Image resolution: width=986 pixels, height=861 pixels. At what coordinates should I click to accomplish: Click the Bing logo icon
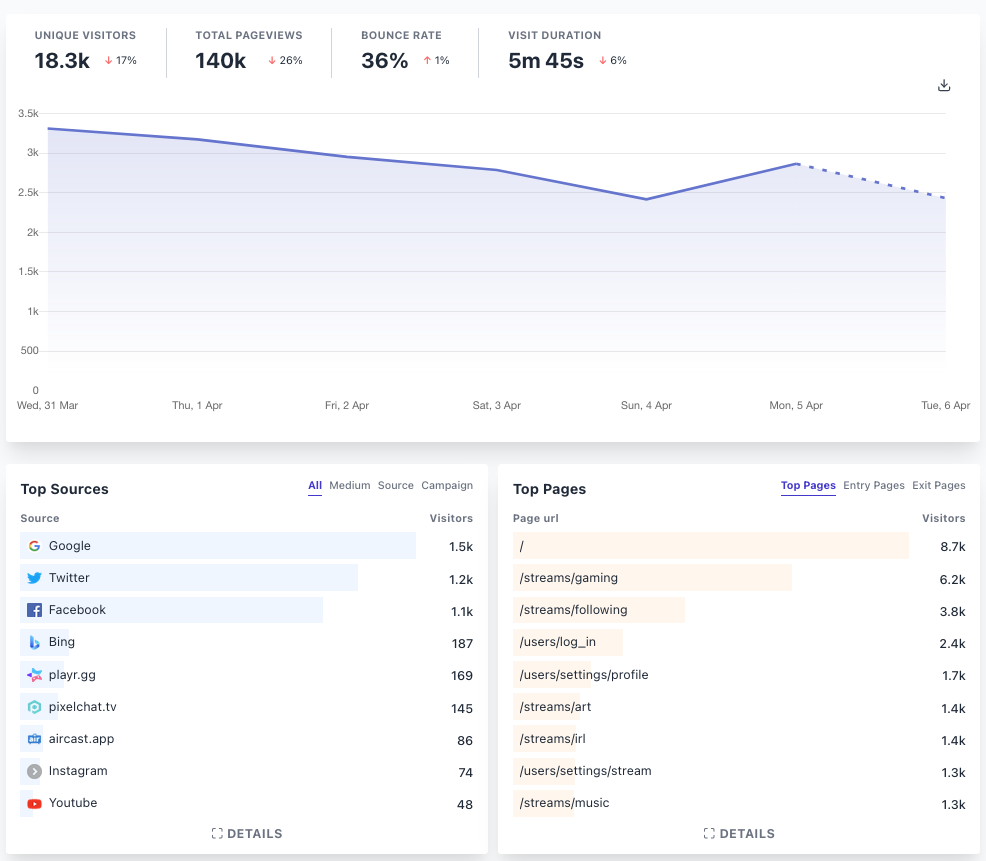pos(35,642)
